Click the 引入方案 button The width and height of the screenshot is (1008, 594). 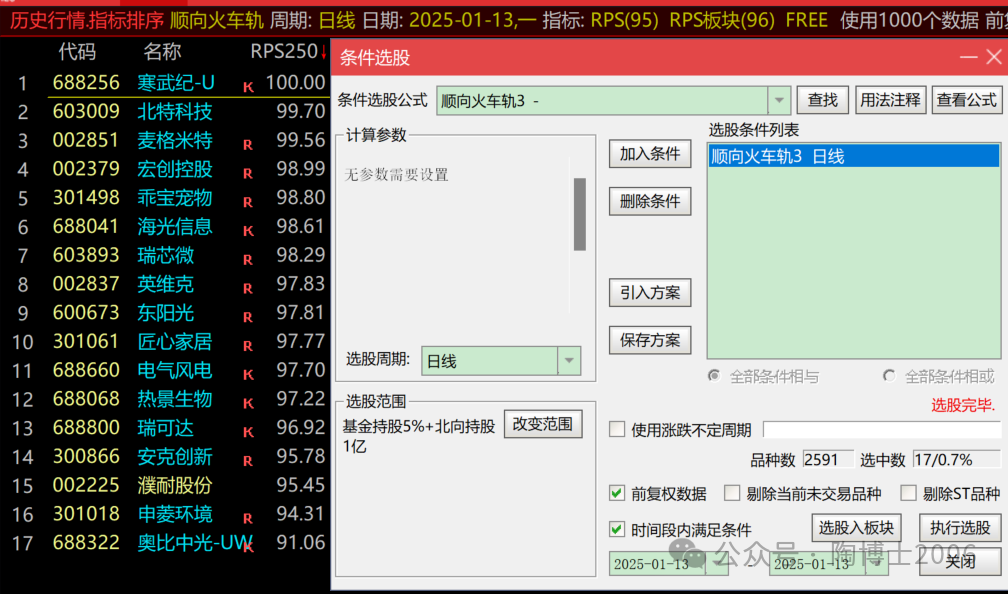(x=650, y=292)
